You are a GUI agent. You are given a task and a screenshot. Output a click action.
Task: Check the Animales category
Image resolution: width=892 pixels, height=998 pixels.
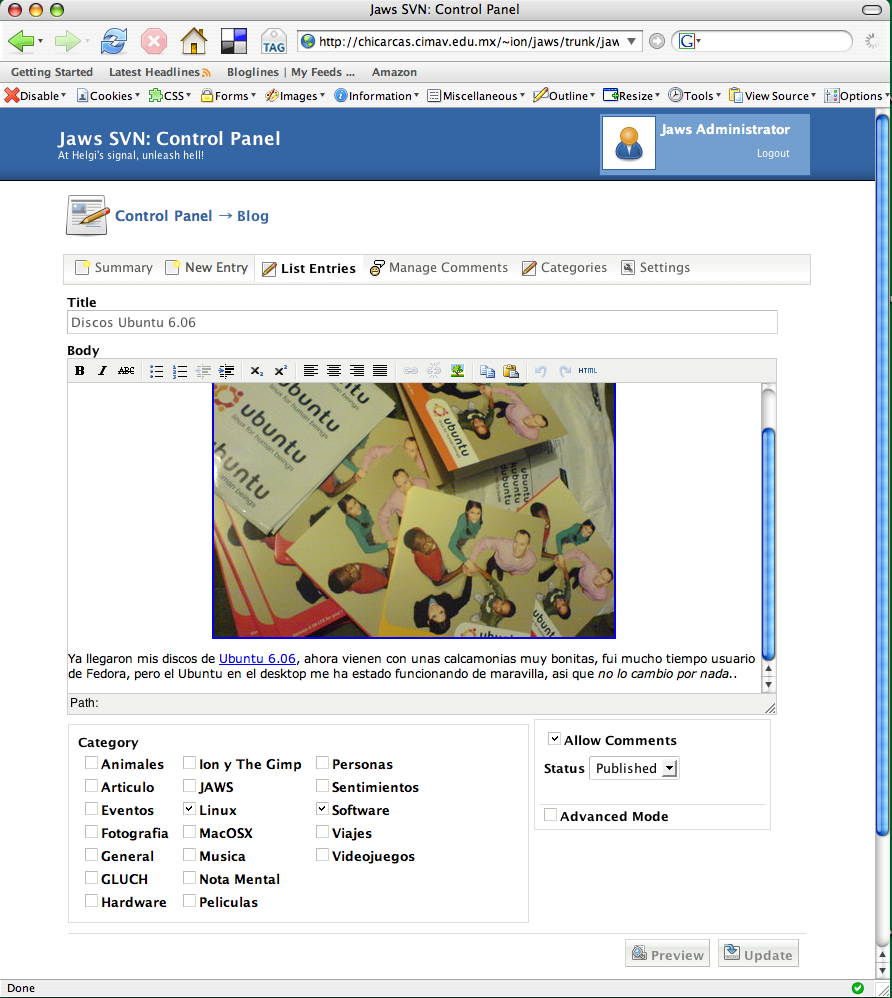(92, 763)
